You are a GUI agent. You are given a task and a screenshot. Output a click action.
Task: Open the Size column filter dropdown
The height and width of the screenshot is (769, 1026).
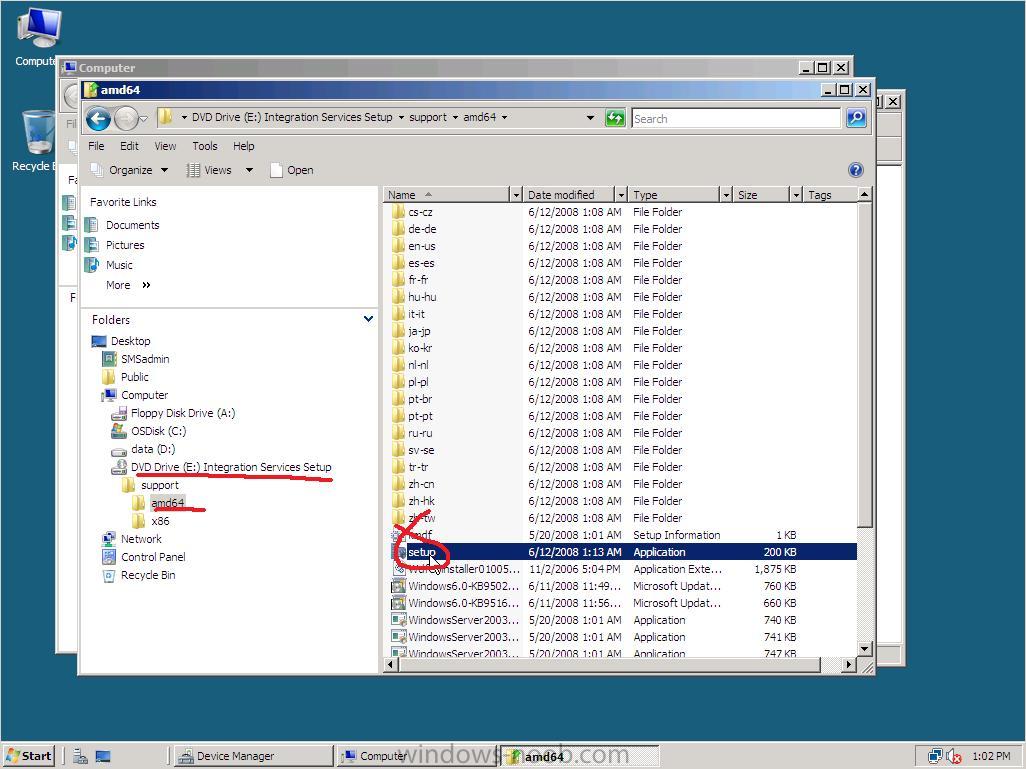[x=796, y=195]
